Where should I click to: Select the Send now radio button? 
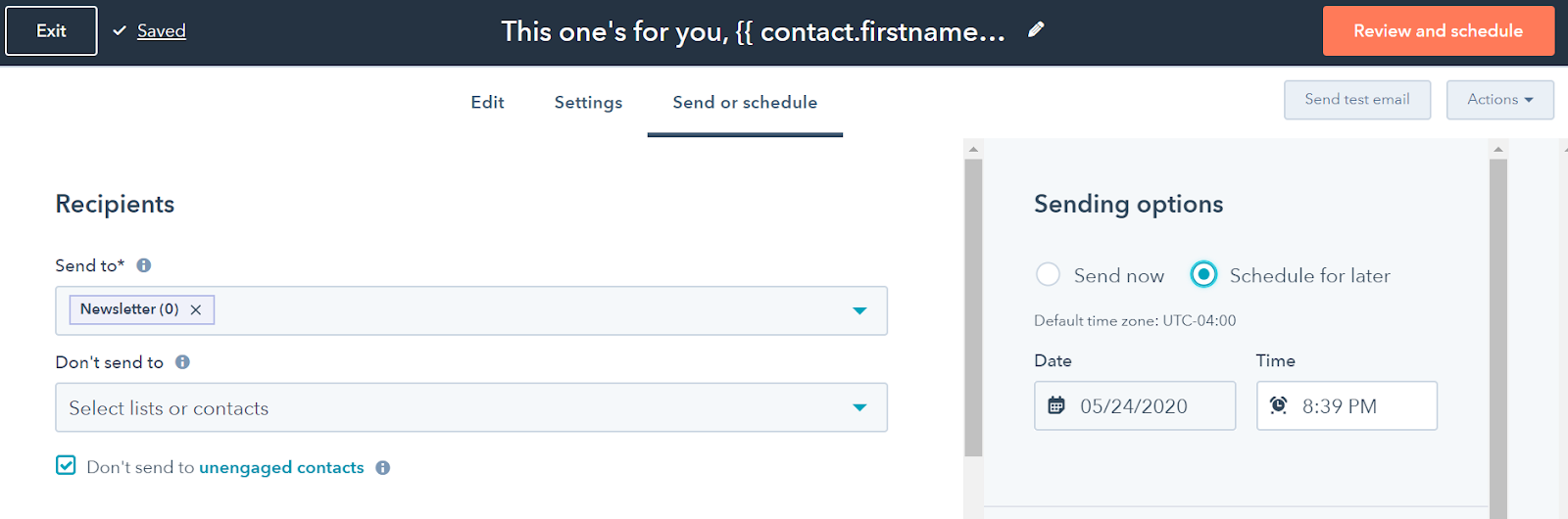coord(1048,275)
